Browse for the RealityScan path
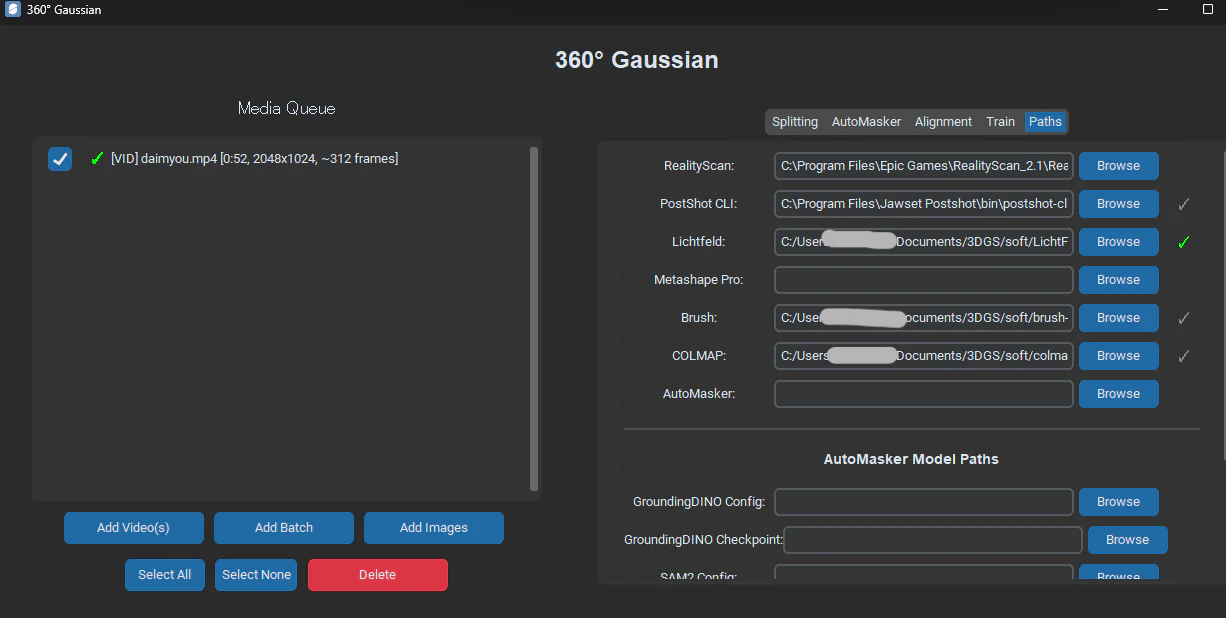1226x618 pixels. 1118,166
